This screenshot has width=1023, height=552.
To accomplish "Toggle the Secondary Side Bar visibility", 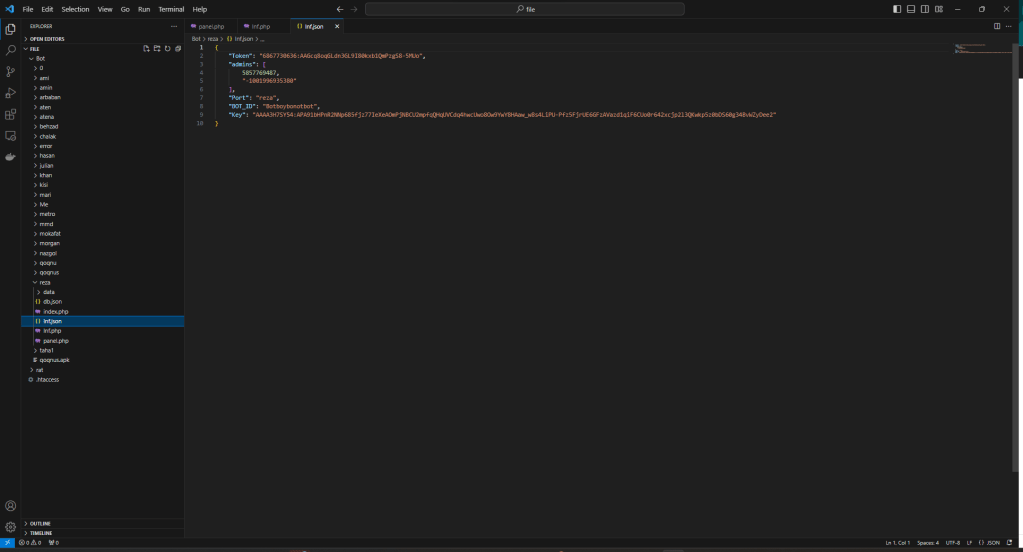I will [x=925, y=9].
